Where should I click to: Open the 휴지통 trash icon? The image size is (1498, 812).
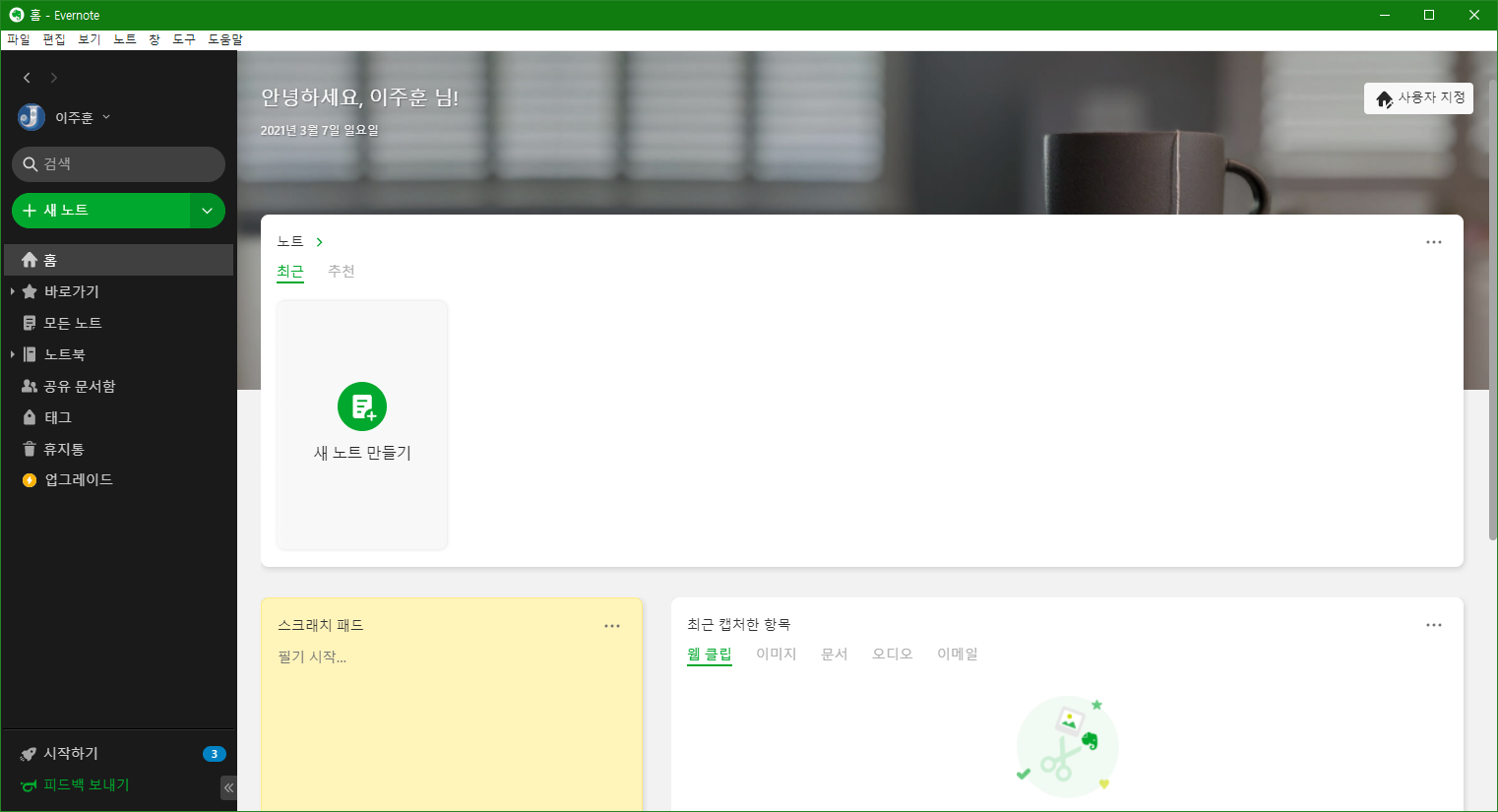pos(30,449)
